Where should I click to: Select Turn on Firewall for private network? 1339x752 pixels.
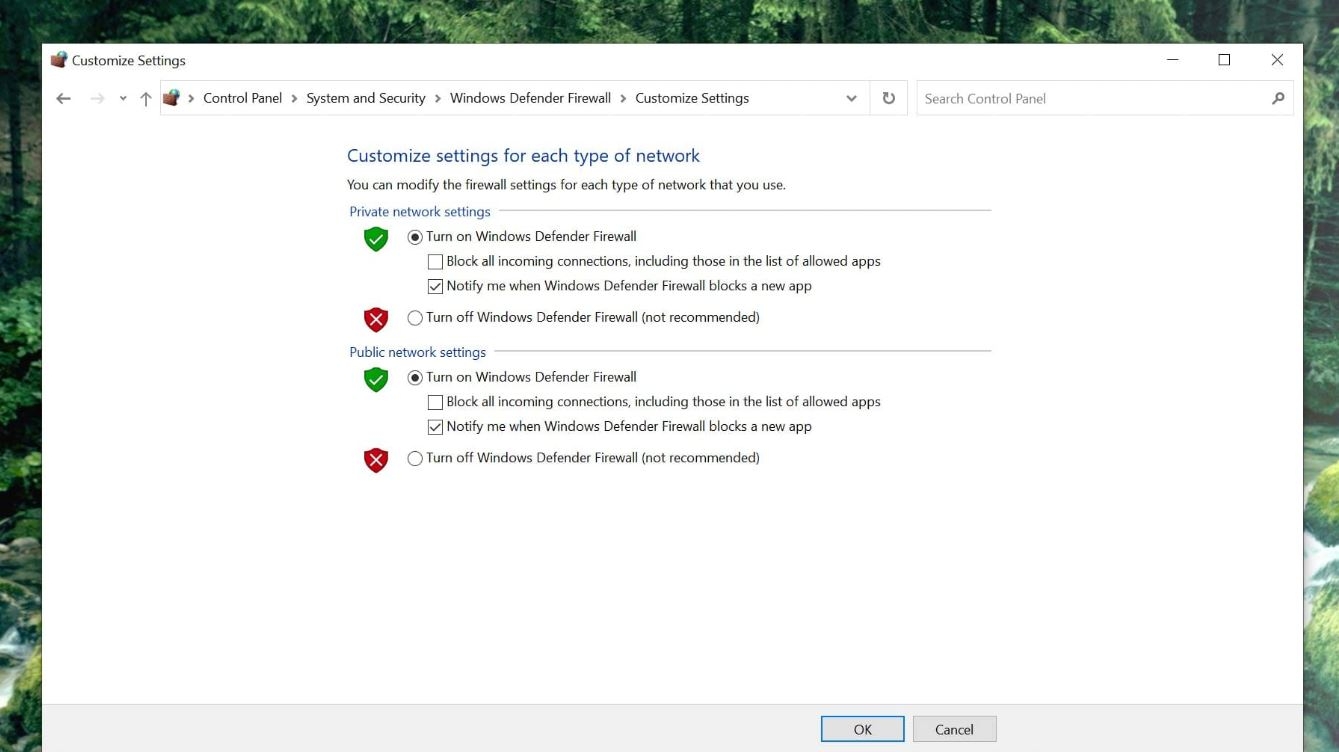(415, 237)
